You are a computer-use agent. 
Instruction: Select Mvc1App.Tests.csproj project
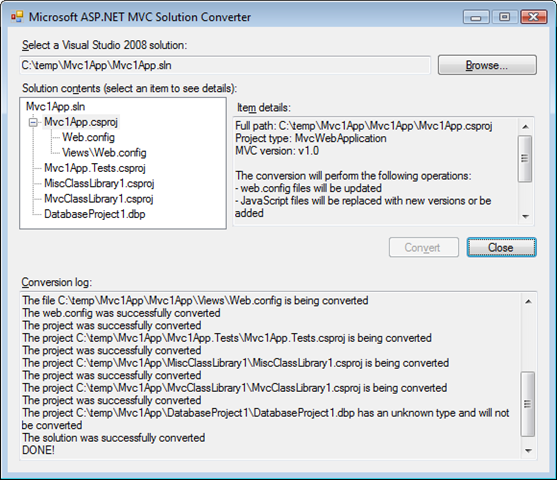tap(95, 168)
